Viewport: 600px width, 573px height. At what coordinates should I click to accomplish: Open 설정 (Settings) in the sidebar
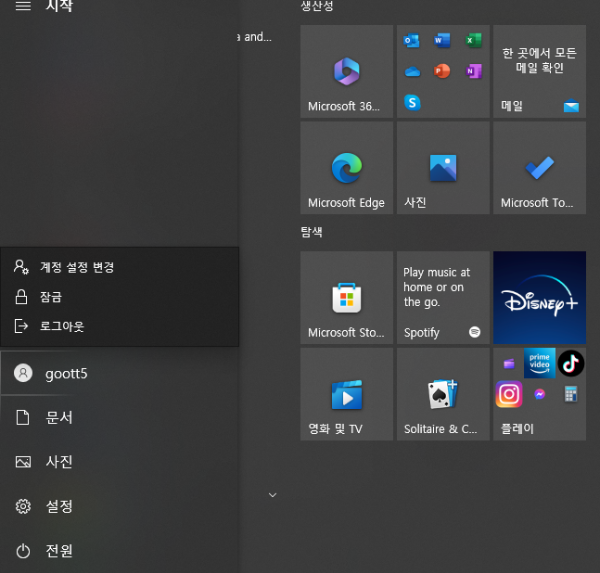pyautogui.click(x=120, y=506)
